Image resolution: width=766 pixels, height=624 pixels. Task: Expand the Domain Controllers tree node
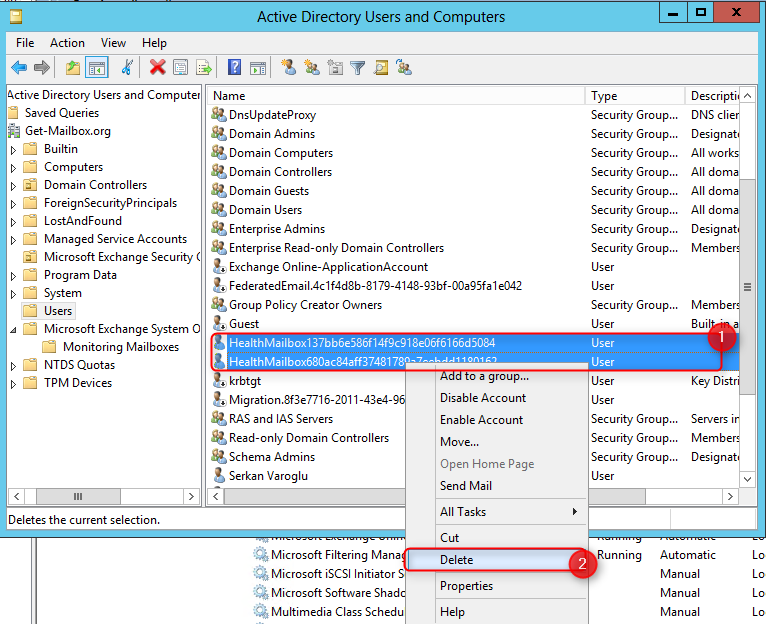[14, 186]
